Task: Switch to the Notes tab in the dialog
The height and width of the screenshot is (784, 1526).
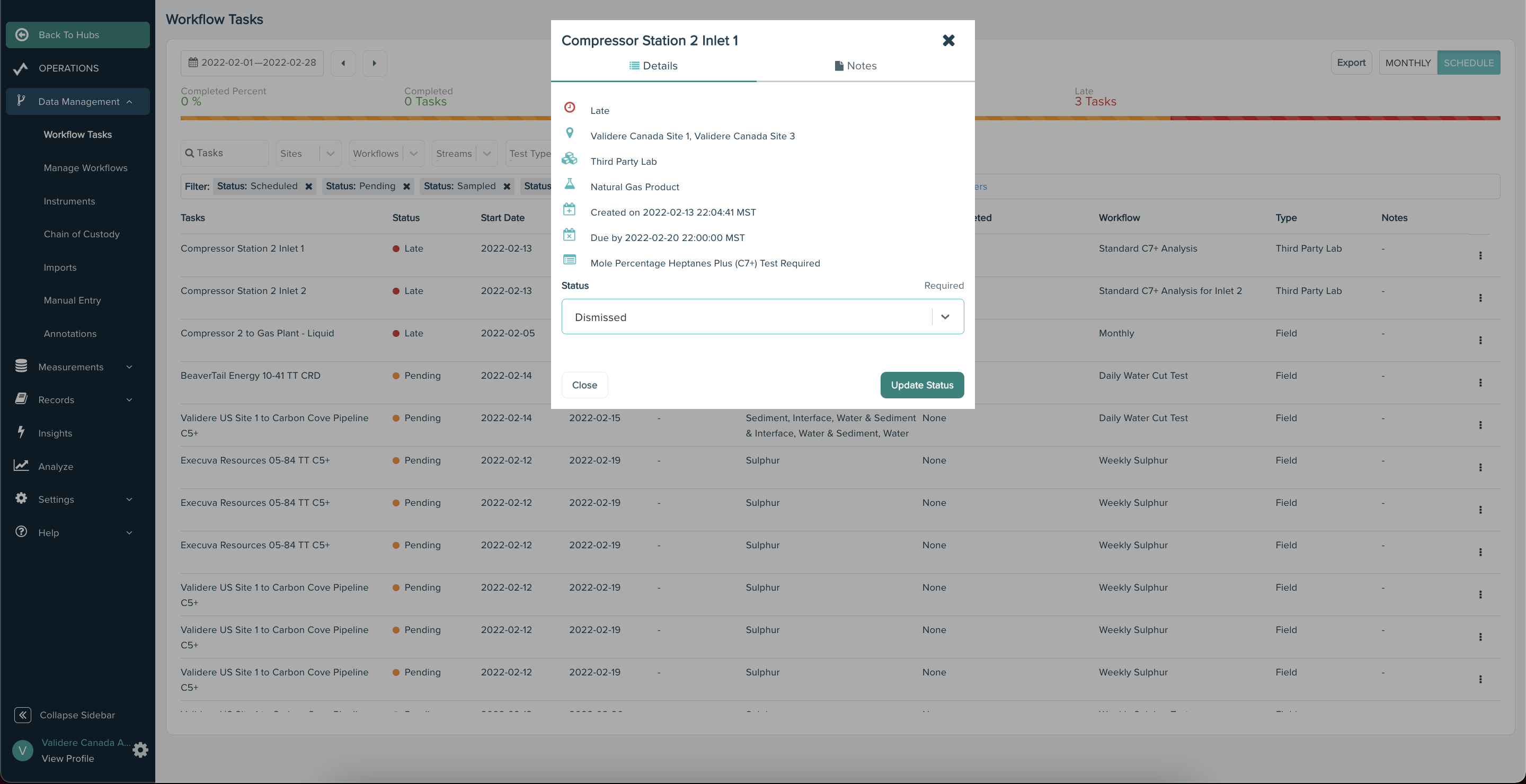Action: tap(855, 66)
